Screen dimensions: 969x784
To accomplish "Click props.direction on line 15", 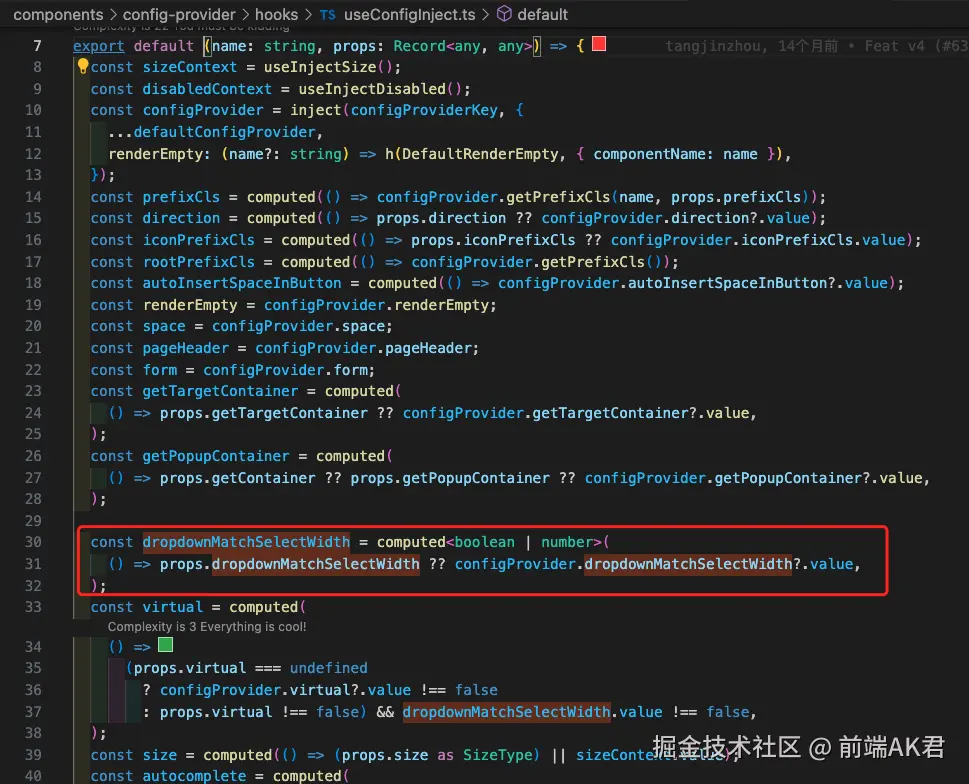I will pos(441,218).
